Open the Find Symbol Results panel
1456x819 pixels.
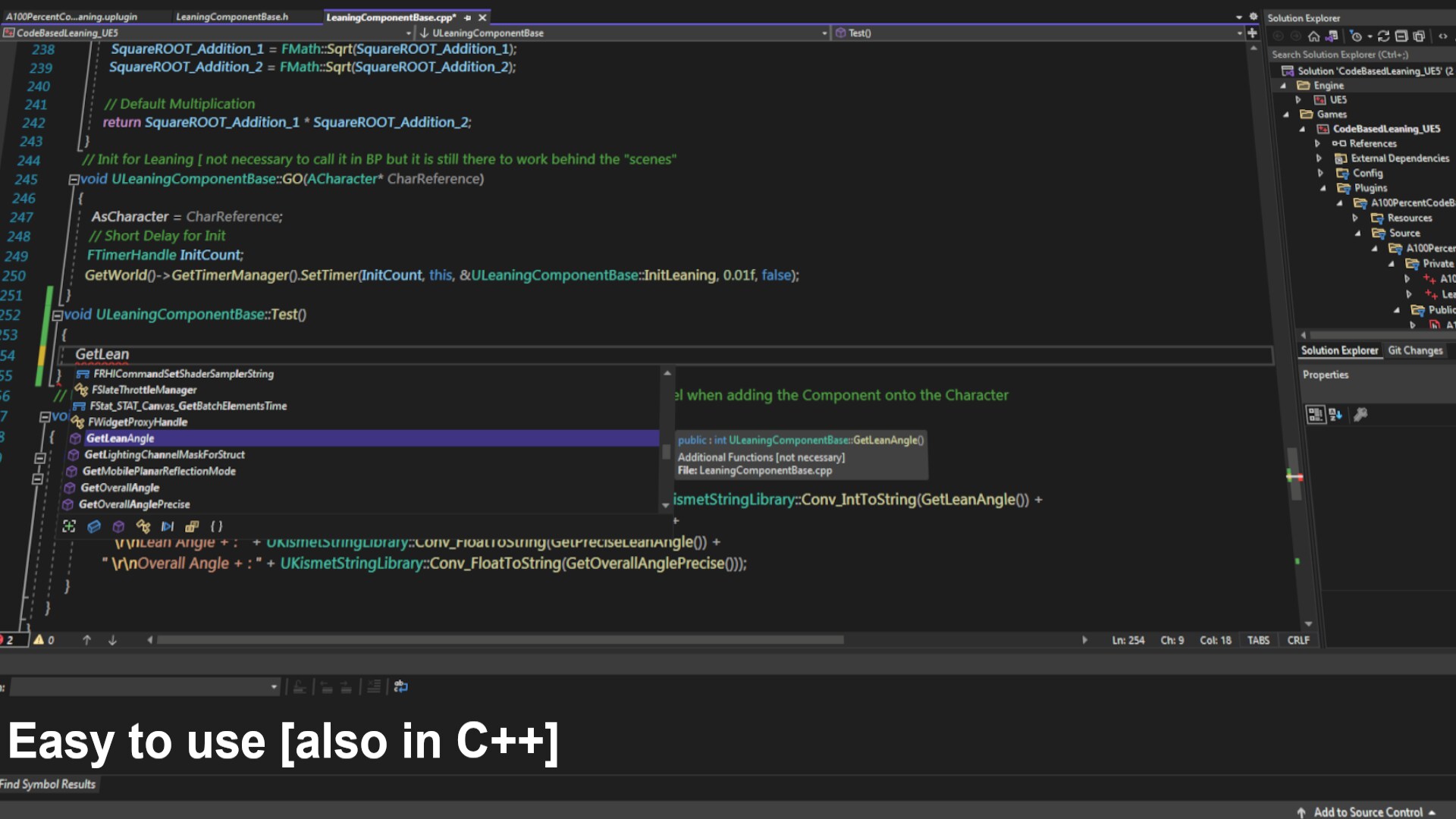(47, 784)
